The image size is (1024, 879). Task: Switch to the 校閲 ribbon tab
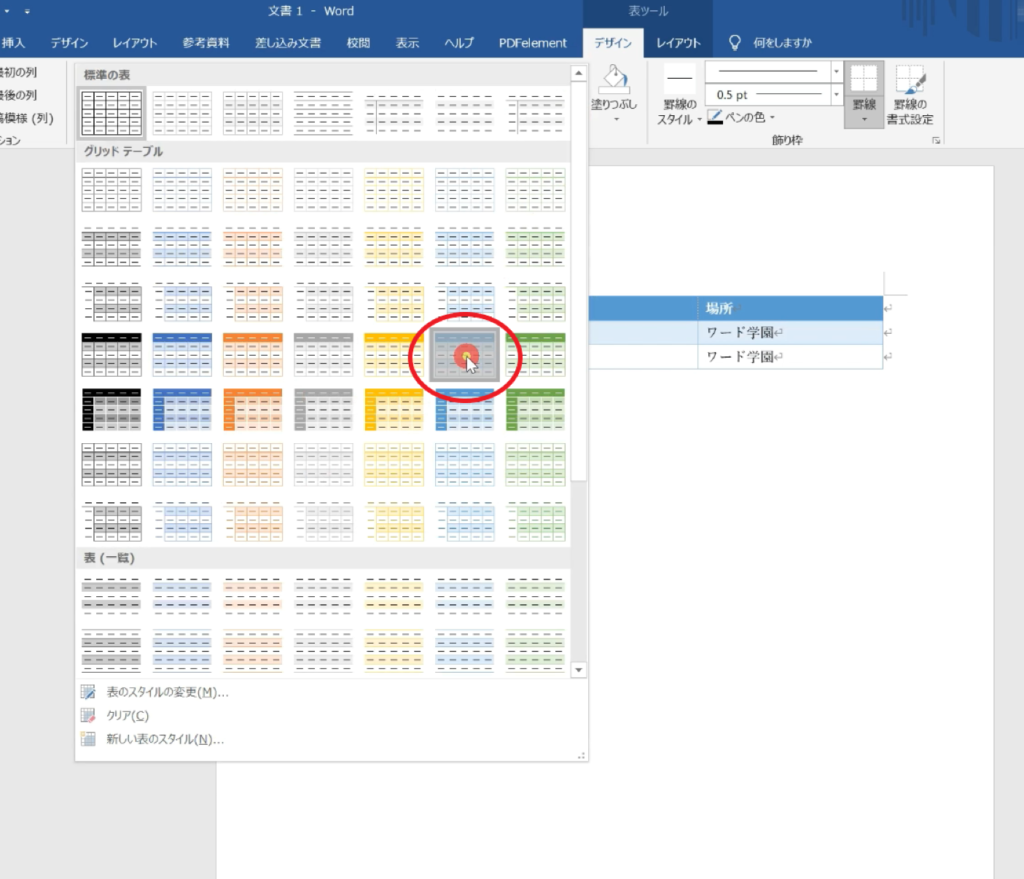(358, 43)
